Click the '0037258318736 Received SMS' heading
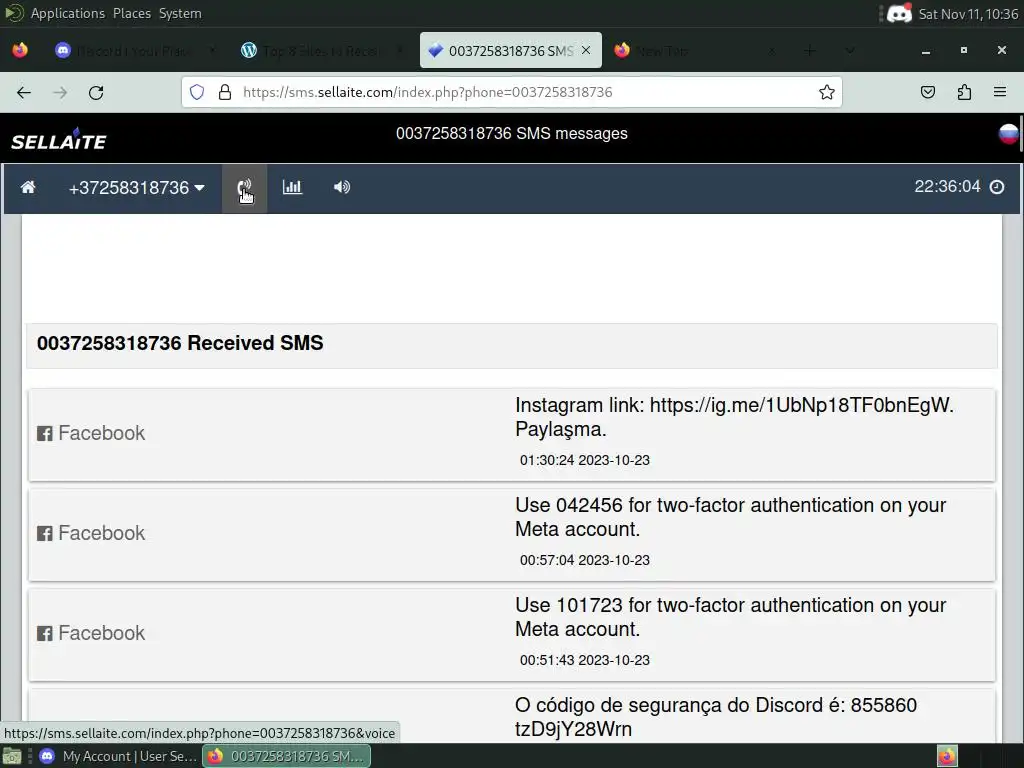This screenshot has width=1024, height=768. (x=180, y=344)
